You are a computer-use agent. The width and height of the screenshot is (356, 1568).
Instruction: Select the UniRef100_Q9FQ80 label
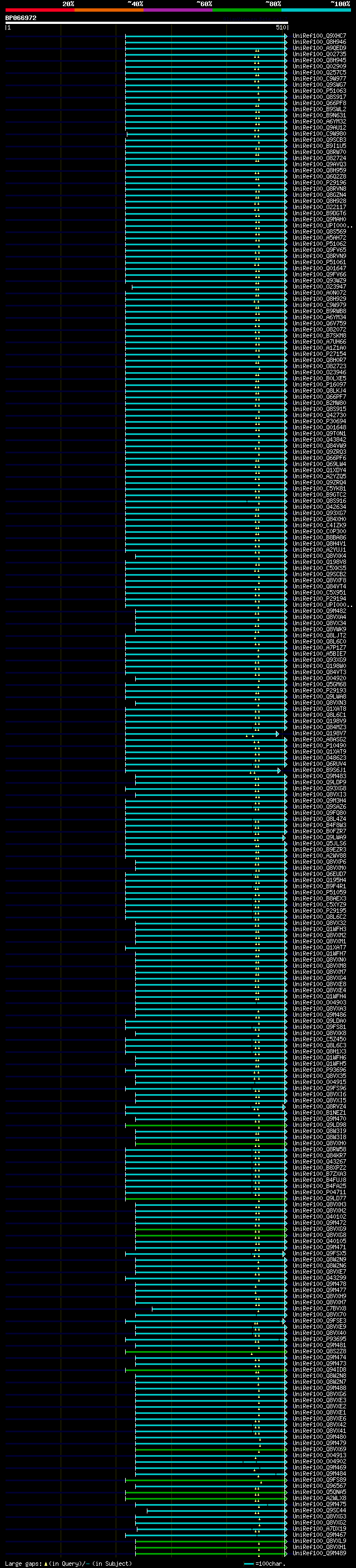[x=319, y=813]
